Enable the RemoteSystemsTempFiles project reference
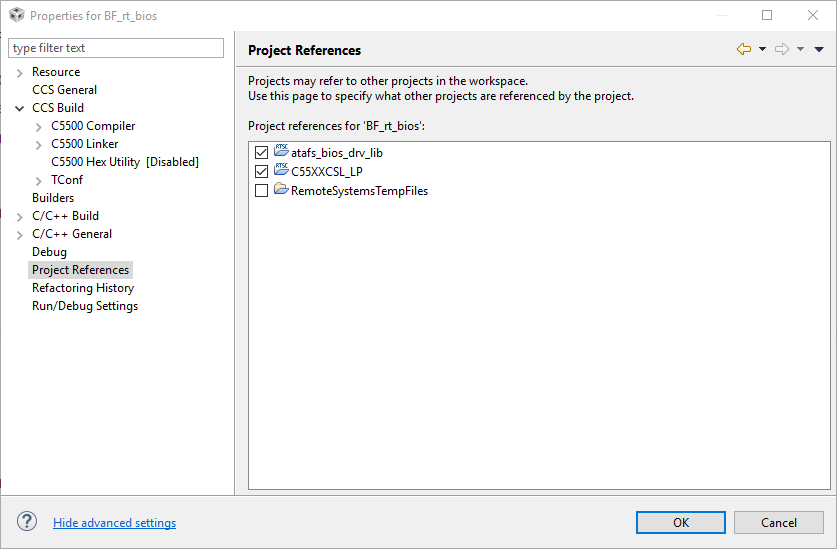837x549 pixels. [262, 191]
